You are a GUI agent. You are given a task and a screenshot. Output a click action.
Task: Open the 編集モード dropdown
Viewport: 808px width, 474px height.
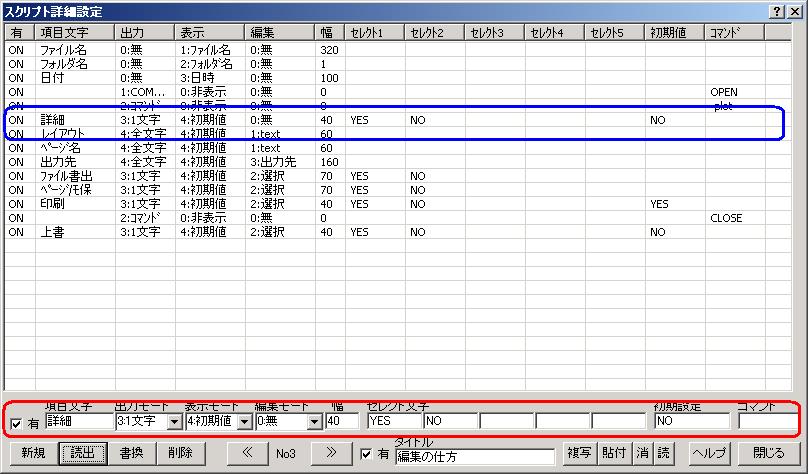click(x=313, y=422)
